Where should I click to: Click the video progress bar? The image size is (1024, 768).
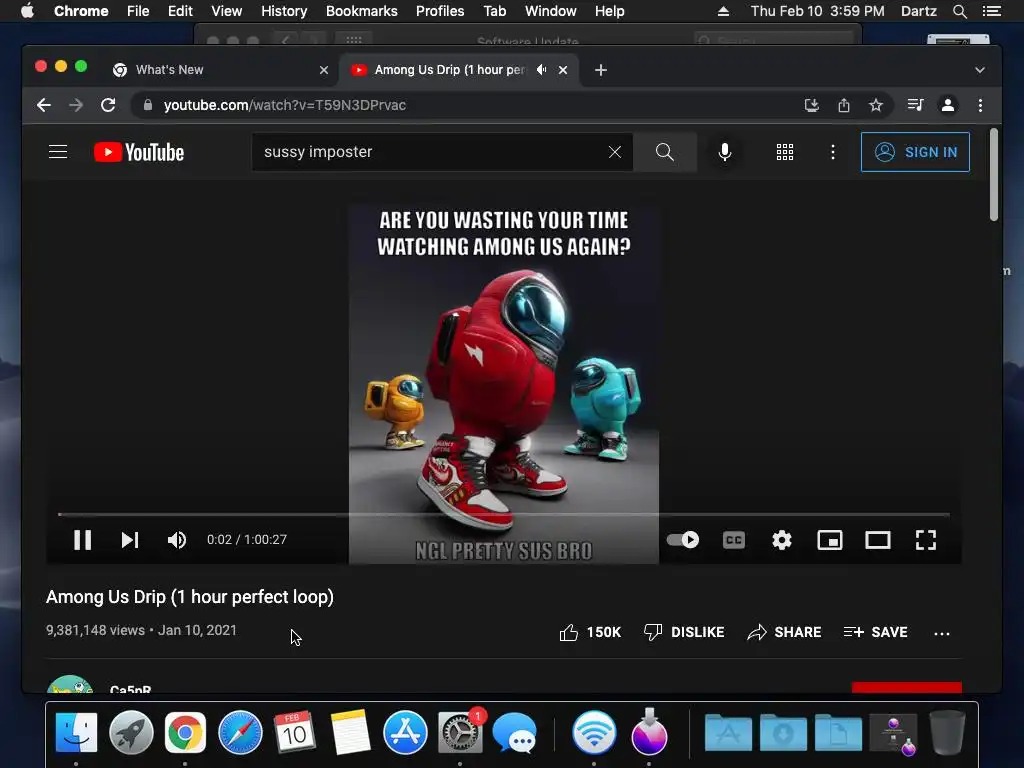tap(504, 515)
